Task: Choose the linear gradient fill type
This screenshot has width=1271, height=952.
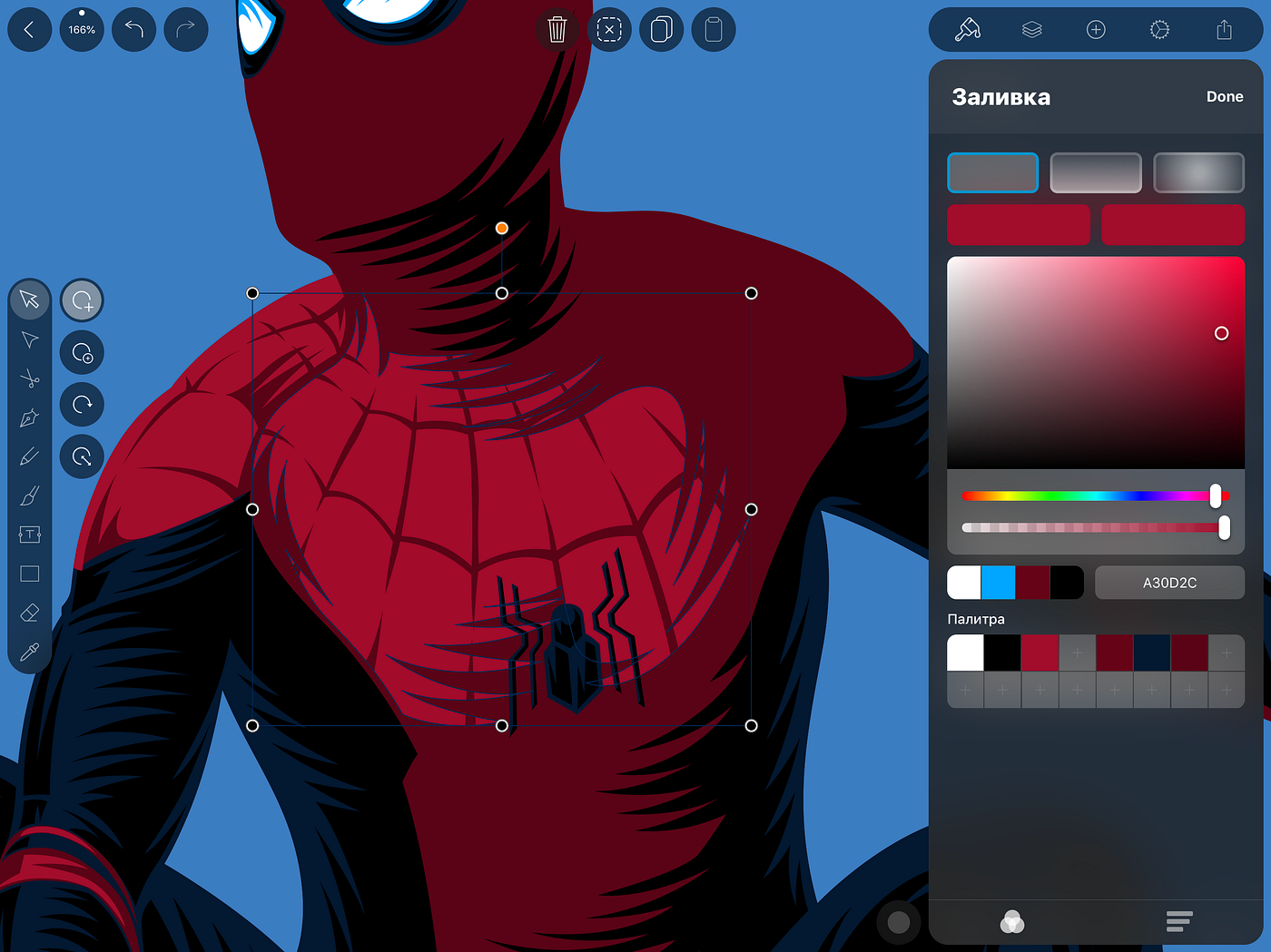Action: [1096, 172]
